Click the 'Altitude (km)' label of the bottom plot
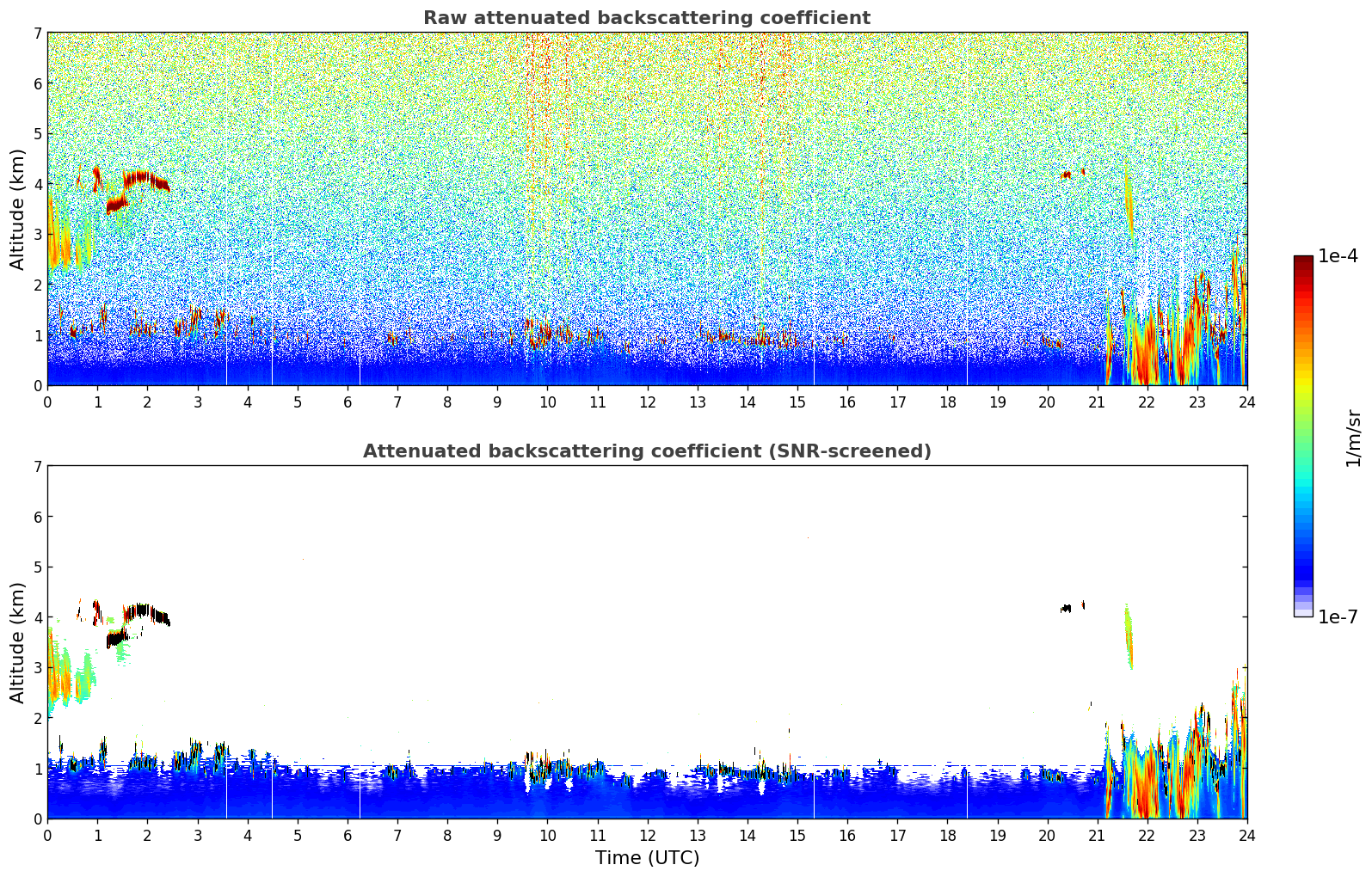The height and width of the screenshot is (877, 1372). click(x=18, y=642)
